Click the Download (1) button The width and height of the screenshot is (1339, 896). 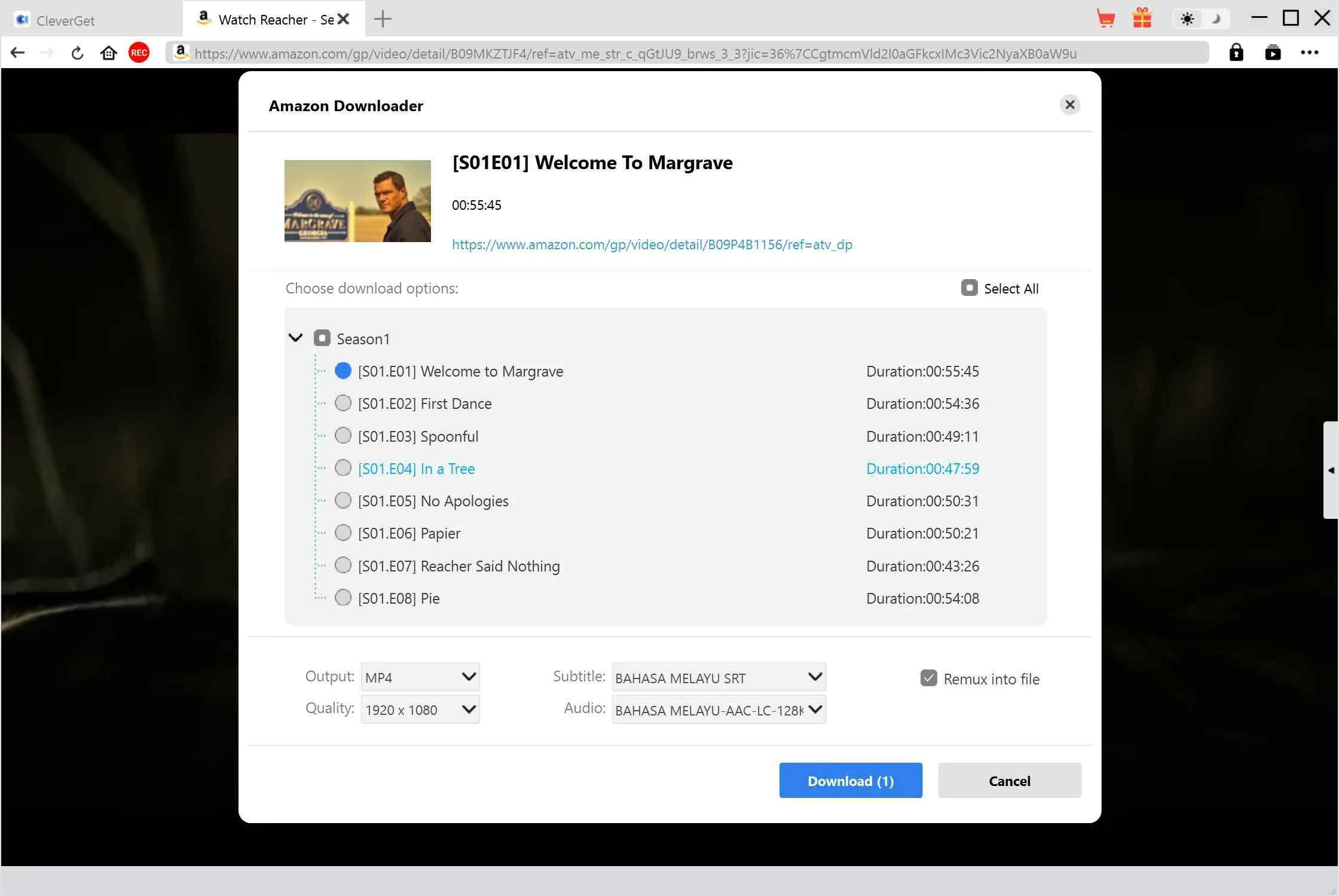click(850, 781)
